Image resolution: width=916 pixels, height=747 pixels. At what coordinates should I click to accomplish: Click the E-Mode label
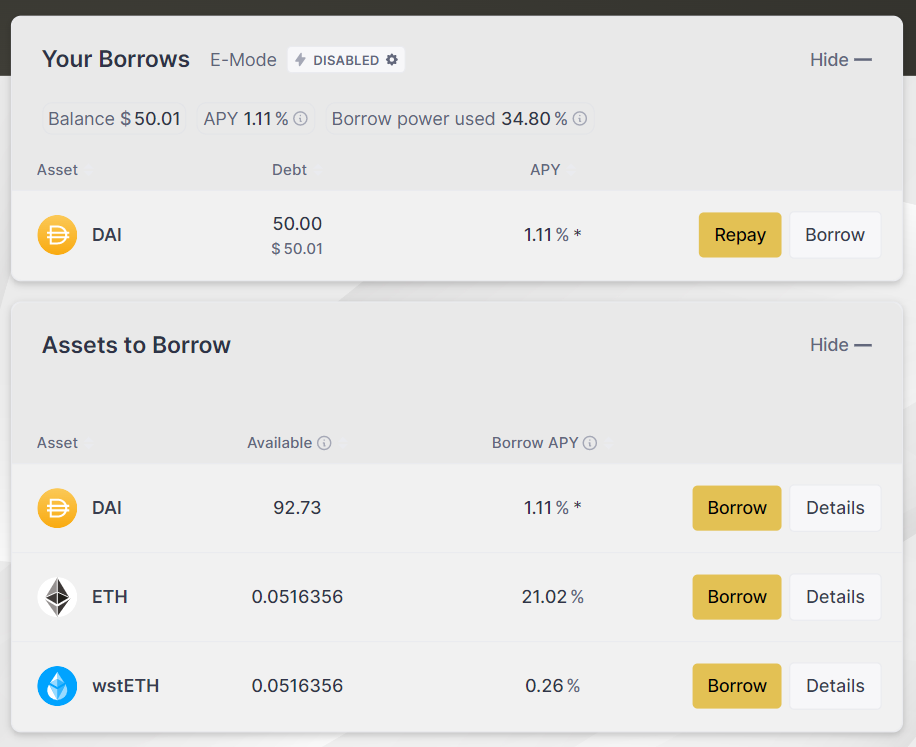click(x=243, y=60)
